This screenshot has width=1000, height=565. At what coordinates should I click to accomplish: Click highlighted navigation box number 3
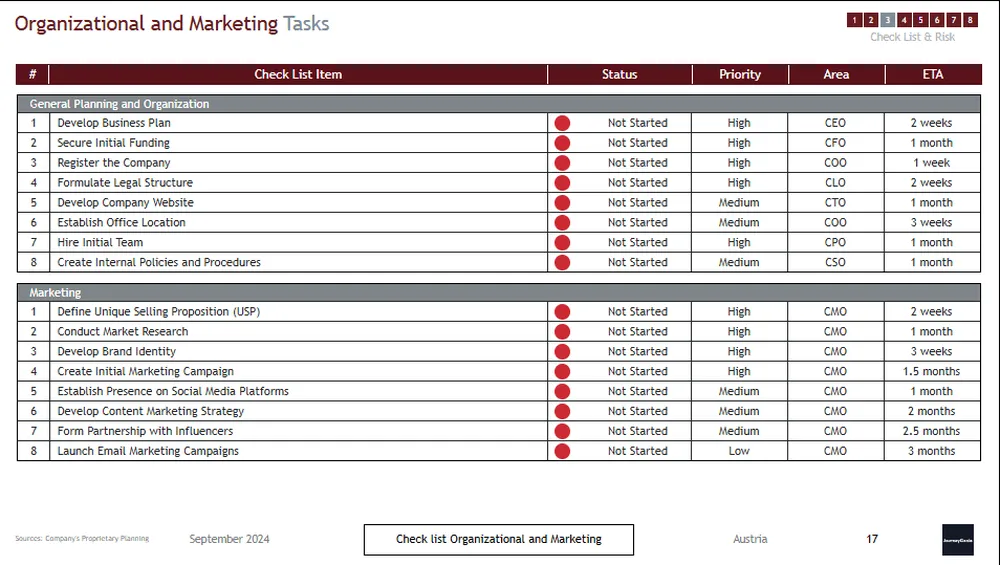(887, 20)
